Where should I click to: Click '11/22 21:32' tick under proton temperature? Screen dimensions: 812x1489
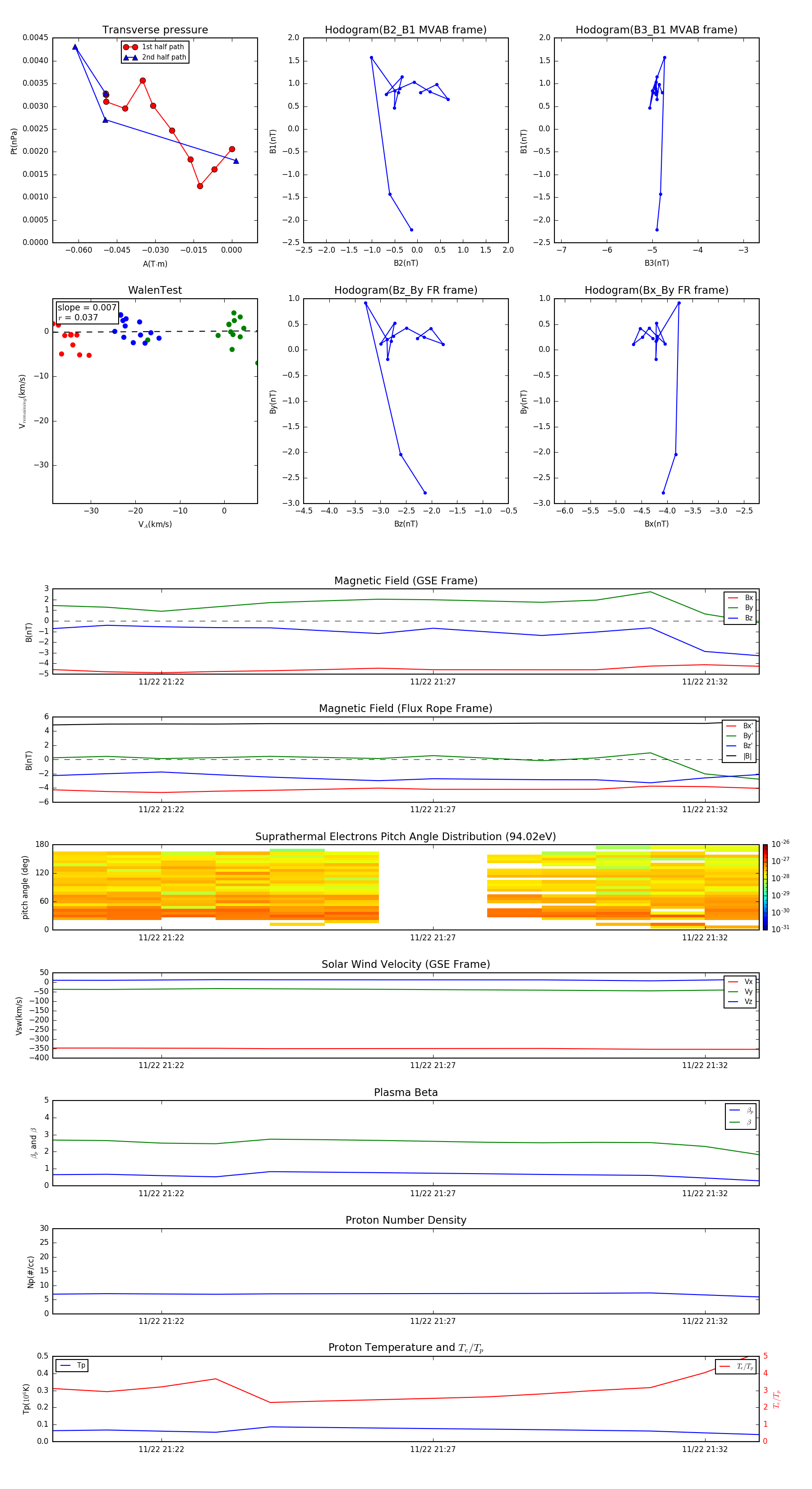(705, 1449)
